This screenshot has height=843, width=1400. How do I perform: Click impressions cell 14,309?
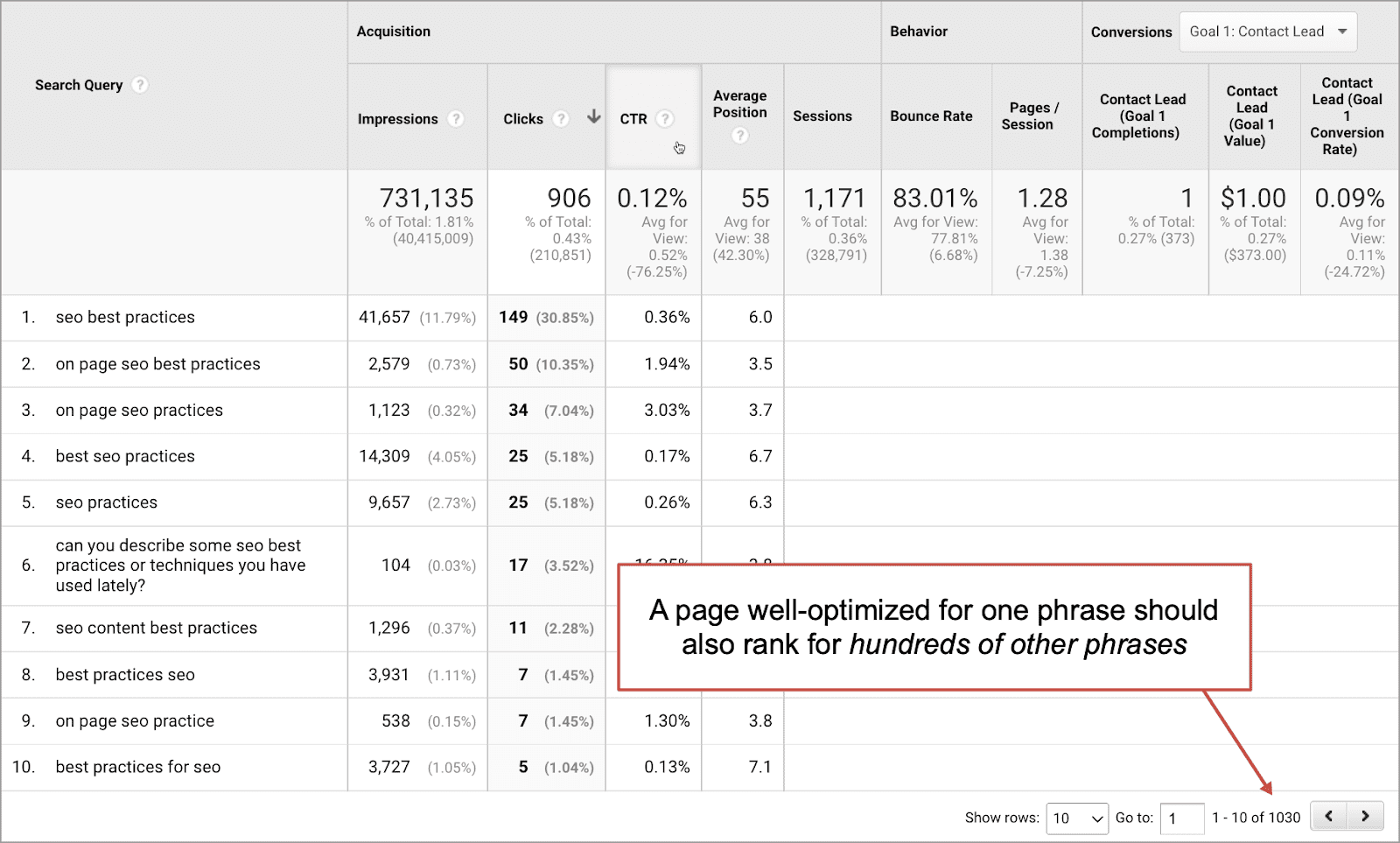[384, 456]
